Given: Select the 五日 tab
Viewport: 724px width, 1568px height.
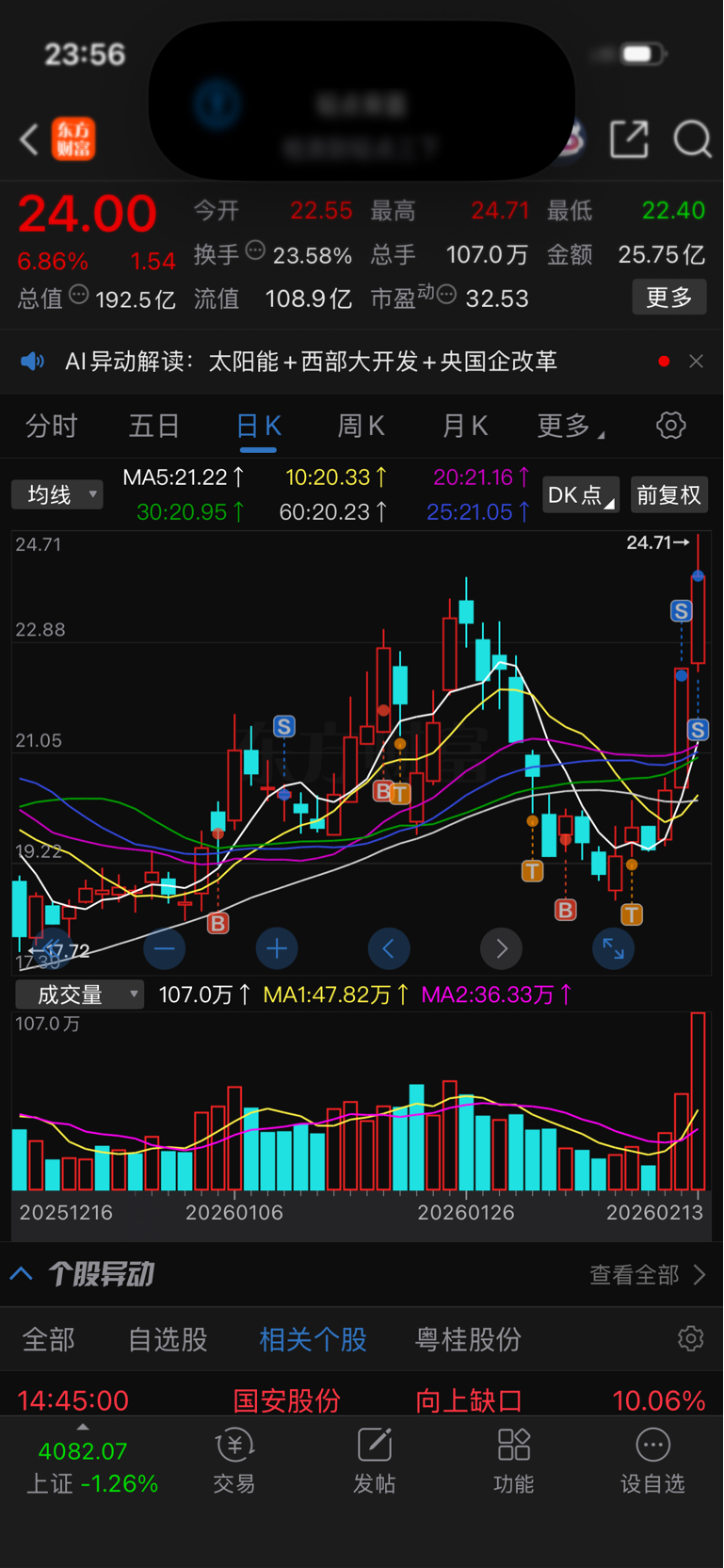Looking at the screenshot, I should pos(154,427).
